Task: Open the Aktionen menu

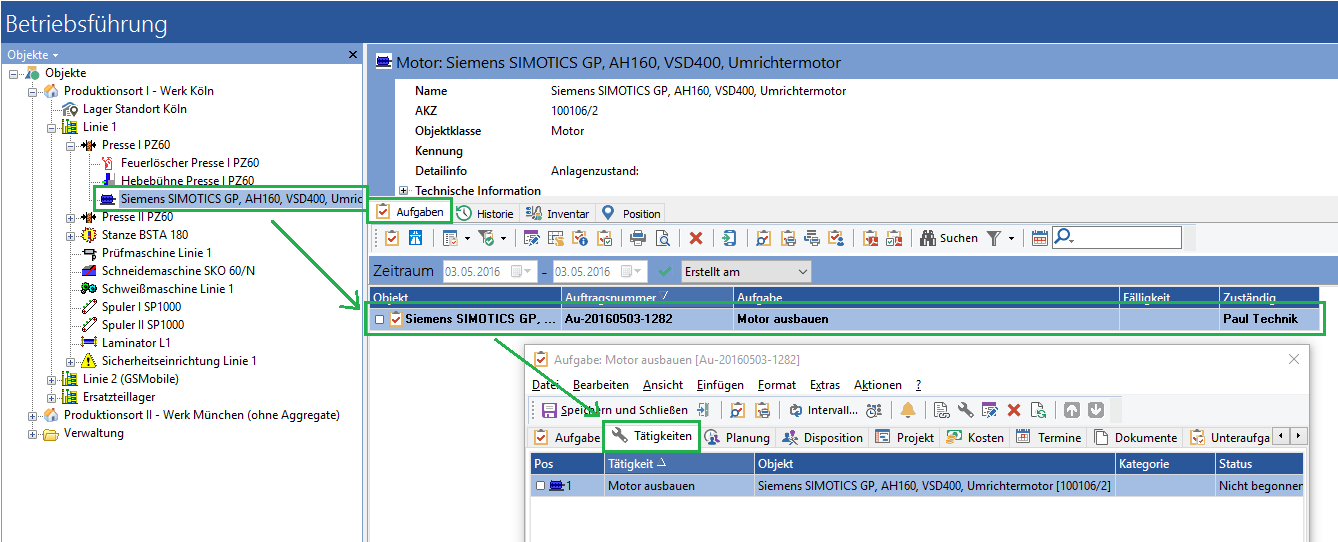Action: click(878, 385)
